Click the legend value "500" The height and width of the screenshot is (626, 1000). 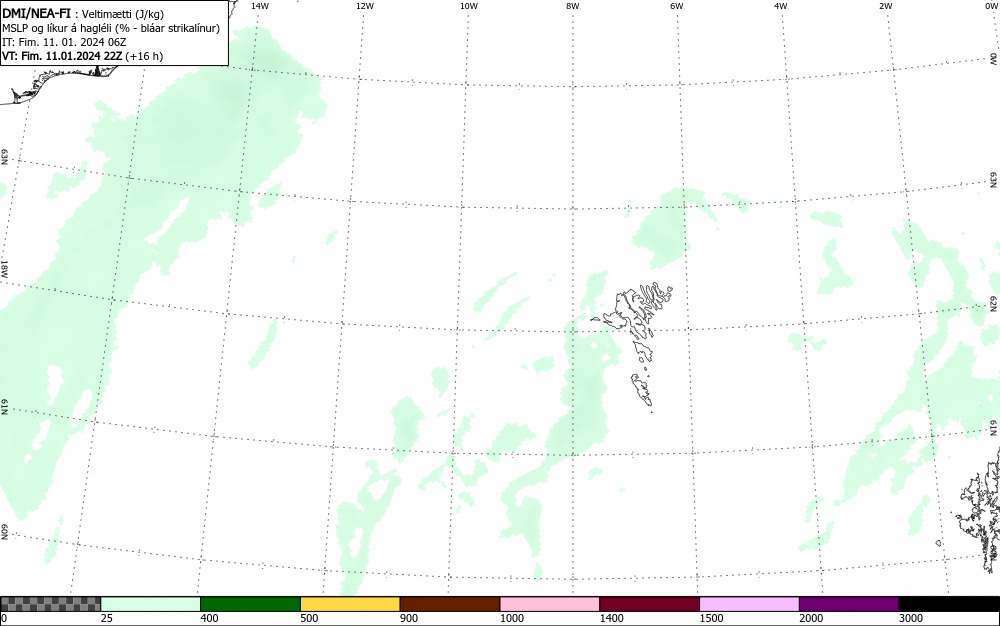point(309,618)
